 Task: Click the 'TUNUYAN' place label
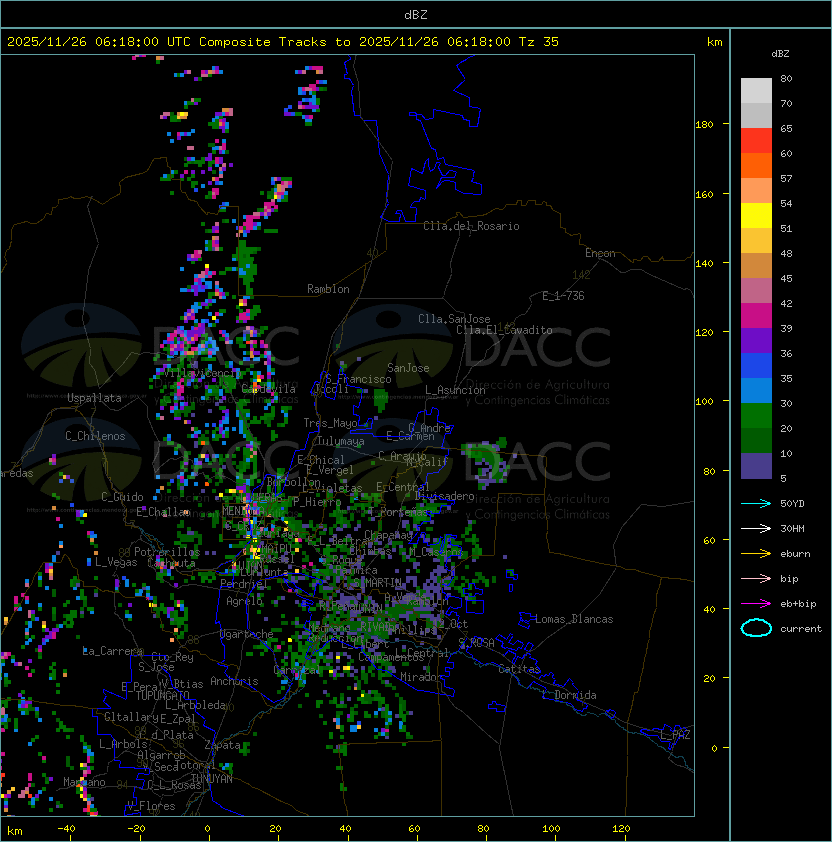212,779
